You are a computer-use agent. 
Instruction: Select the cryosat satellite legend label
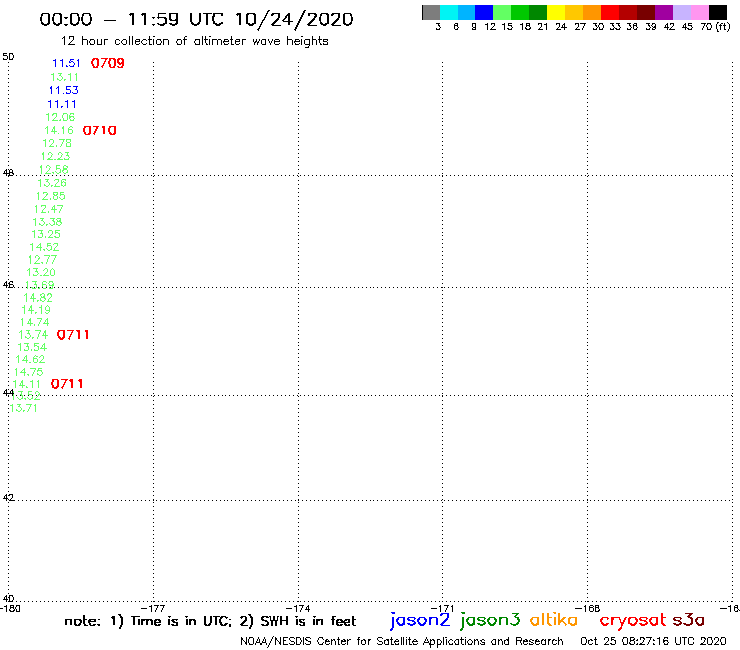click(x=632, y=621)
